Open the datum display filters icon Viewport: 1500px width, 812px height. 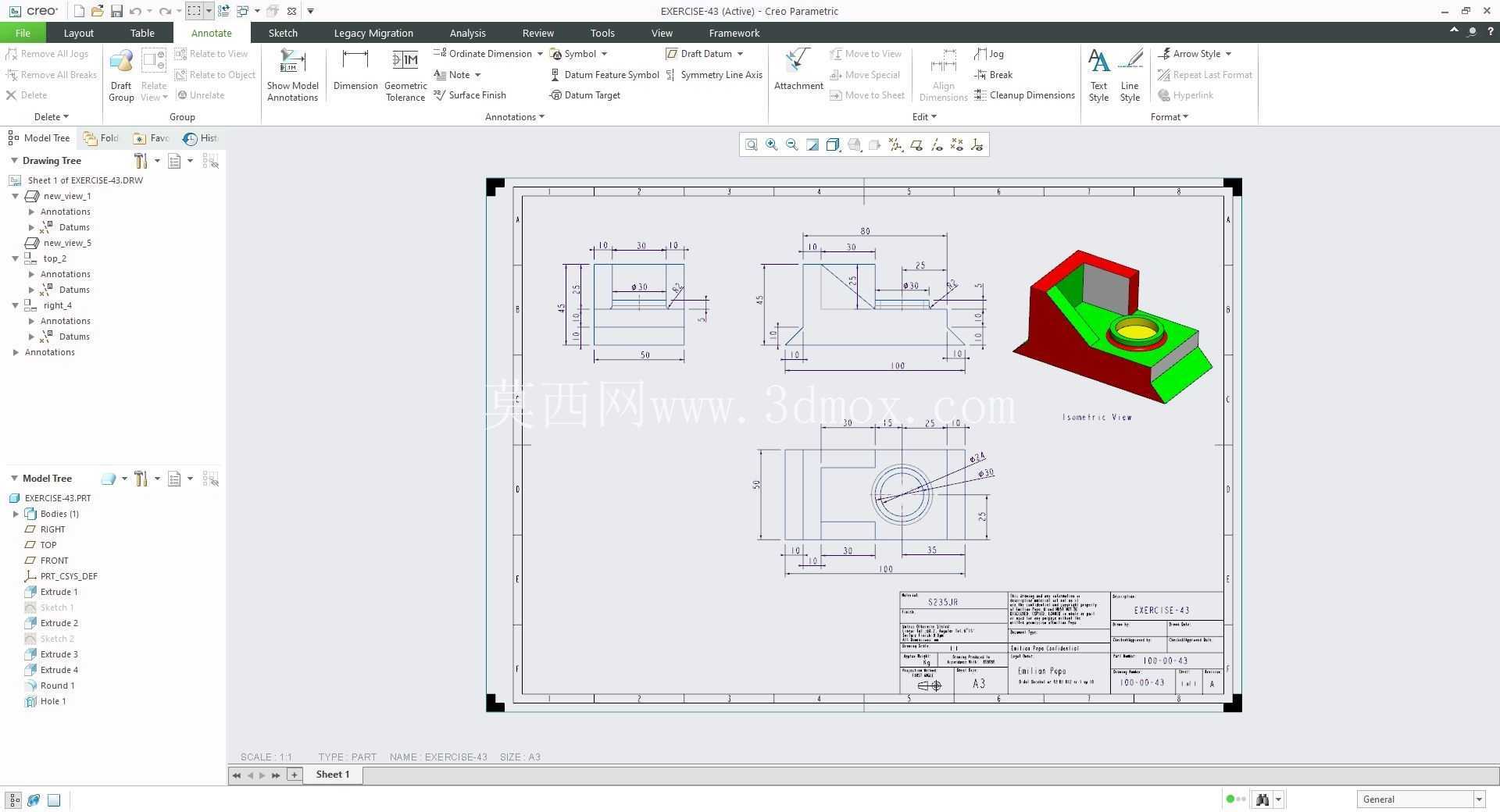895,144
